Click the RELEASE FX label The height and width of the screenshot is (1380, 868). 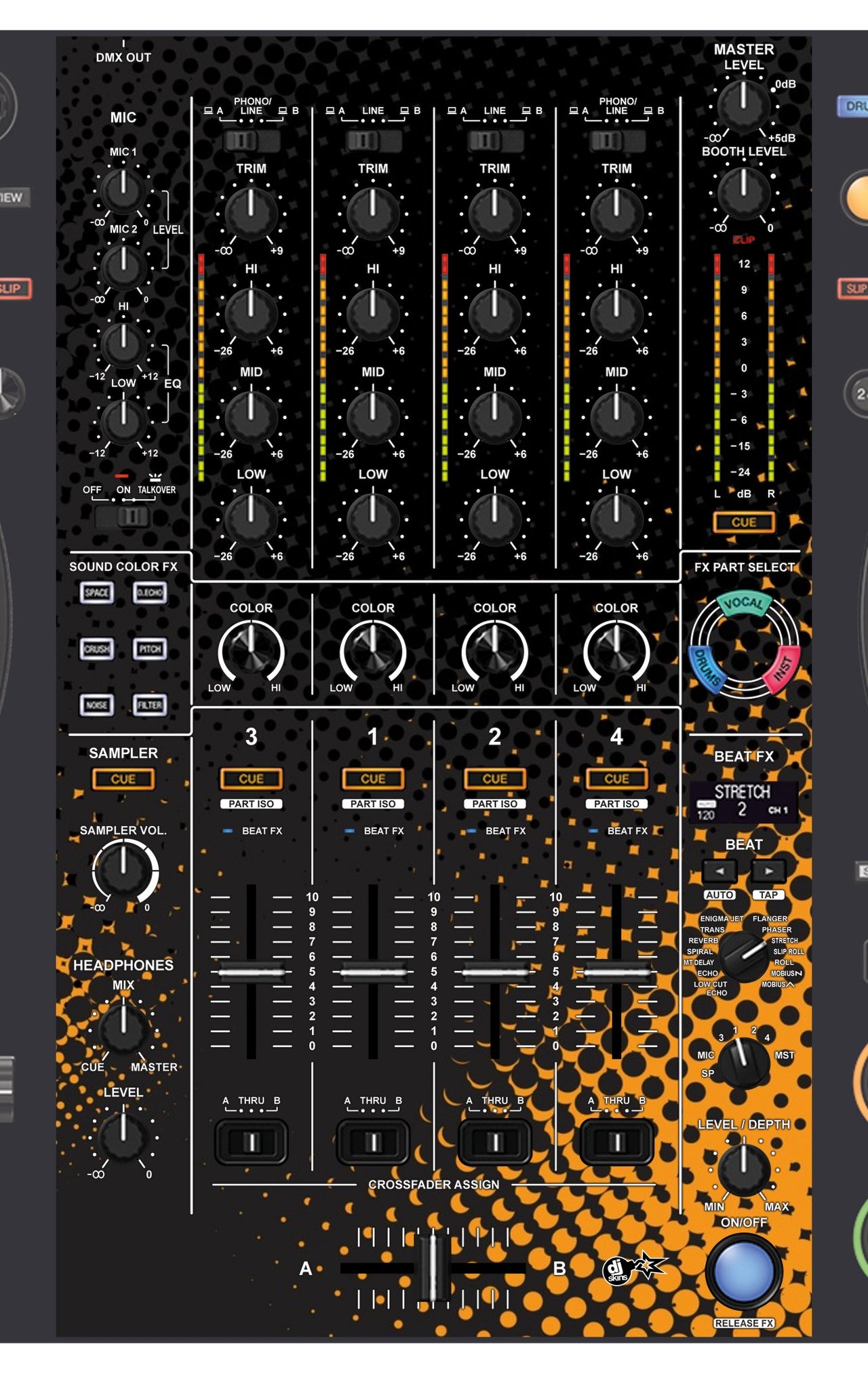coord(744,1323)
